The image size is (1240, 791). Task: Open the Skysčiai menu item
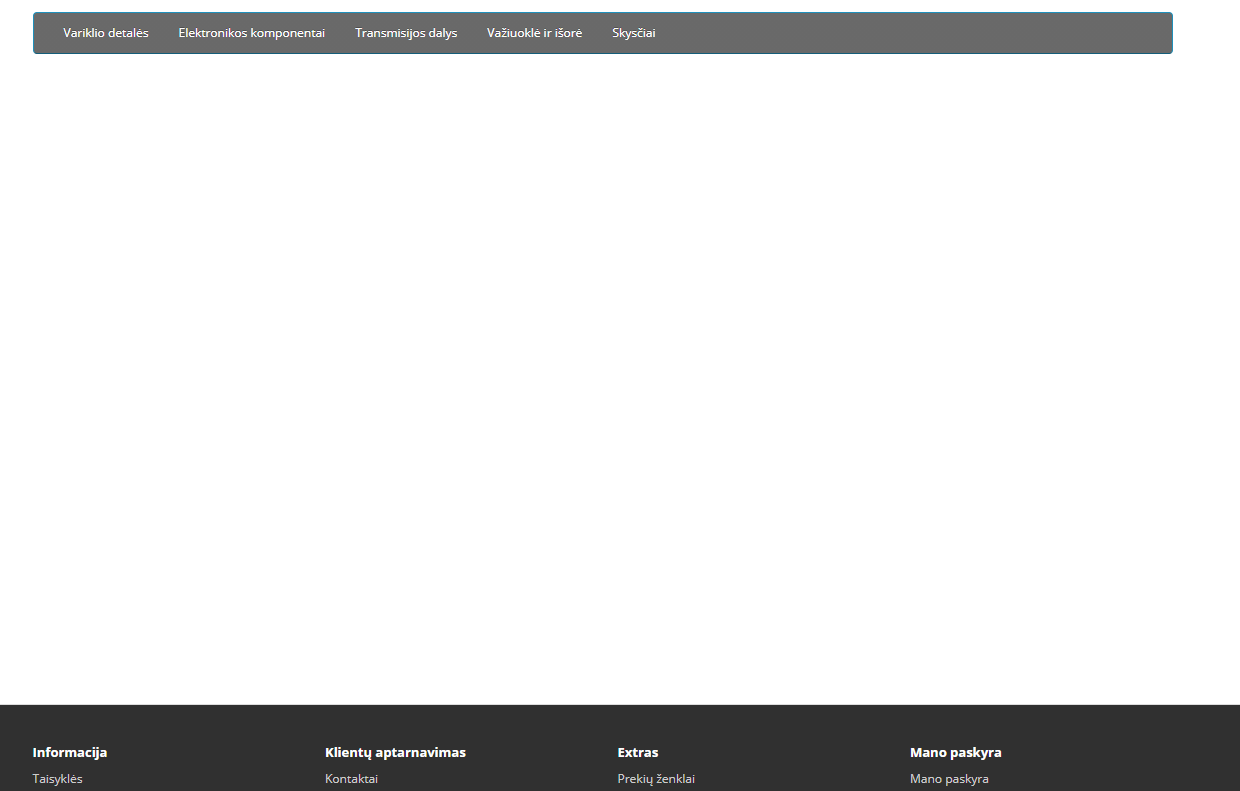click(x=634, y=33)
